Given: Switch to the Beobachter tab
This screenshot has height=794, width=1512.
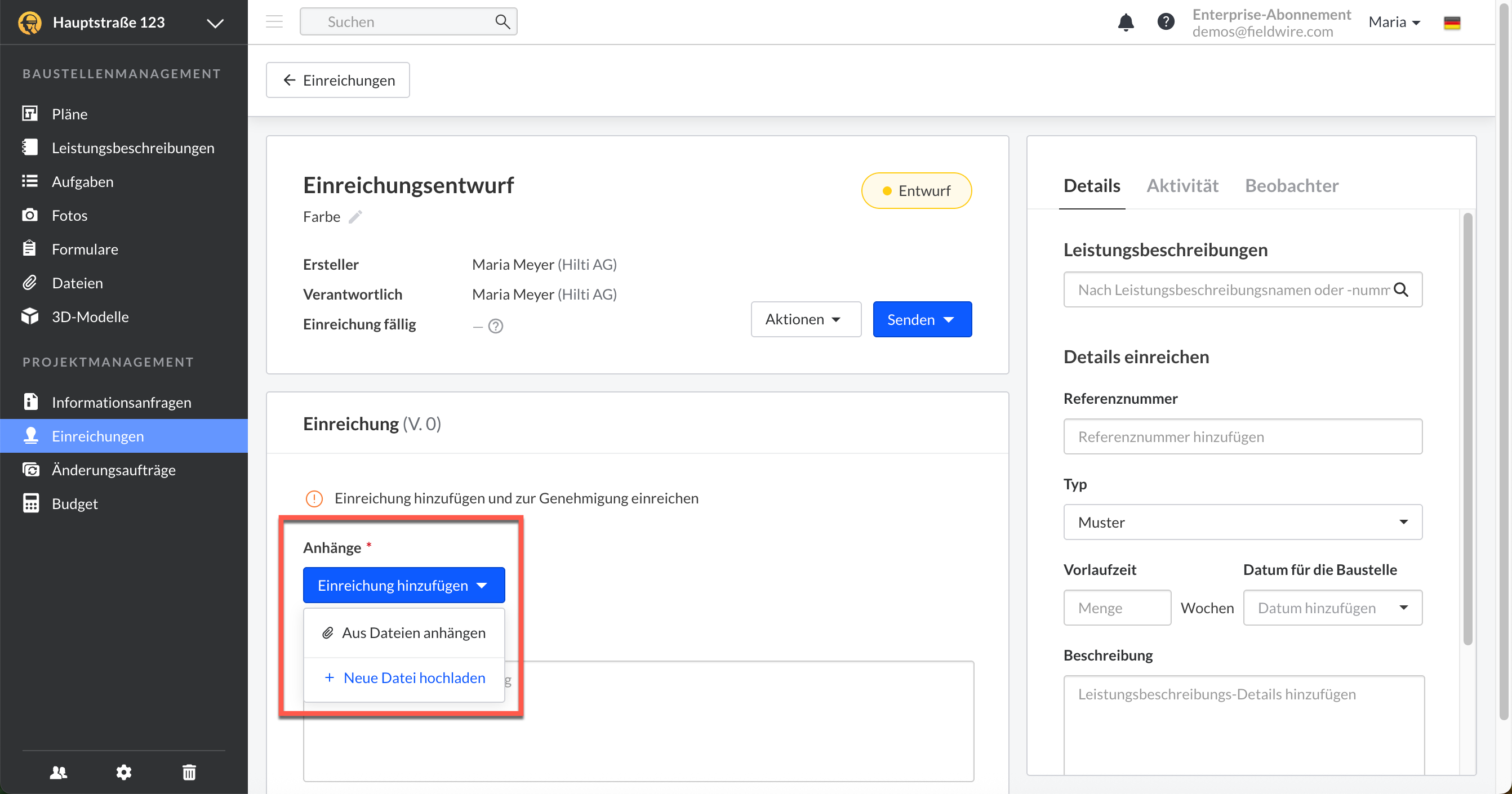Looking at the screenshot, I should click(x=1291, y=186).
